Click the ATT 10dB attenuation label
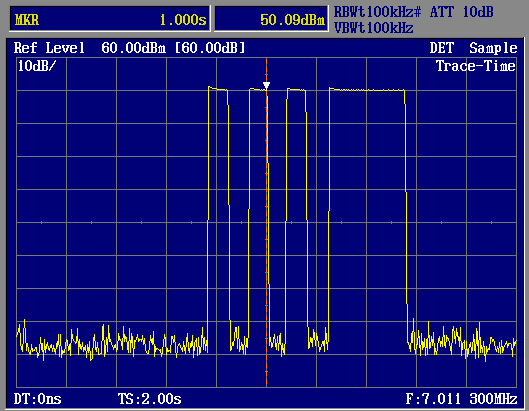The width and height of the screenshot is (529, 411). (462, 12)
